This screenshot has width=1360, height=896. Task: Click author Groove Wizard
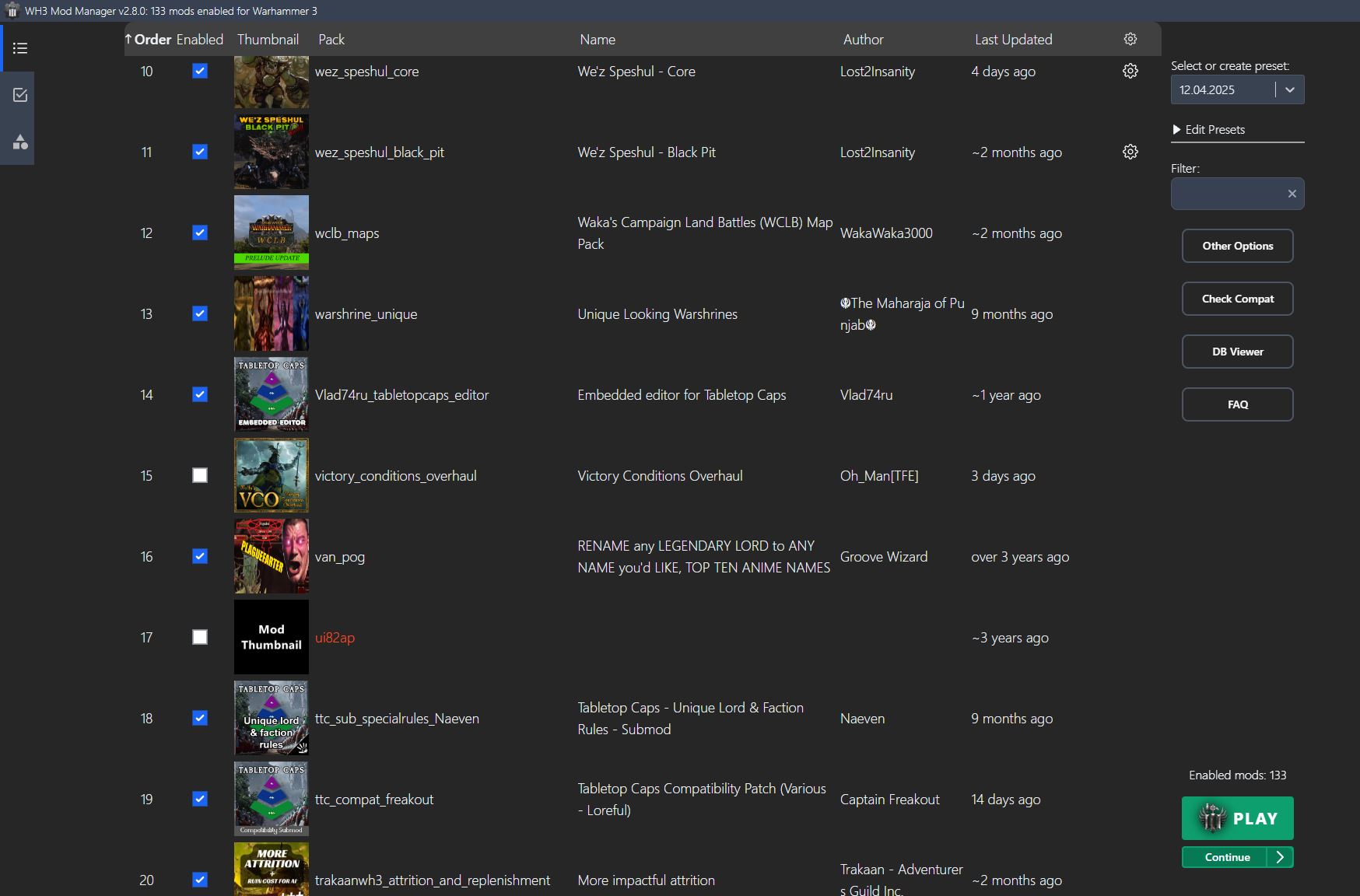(884, 557)
